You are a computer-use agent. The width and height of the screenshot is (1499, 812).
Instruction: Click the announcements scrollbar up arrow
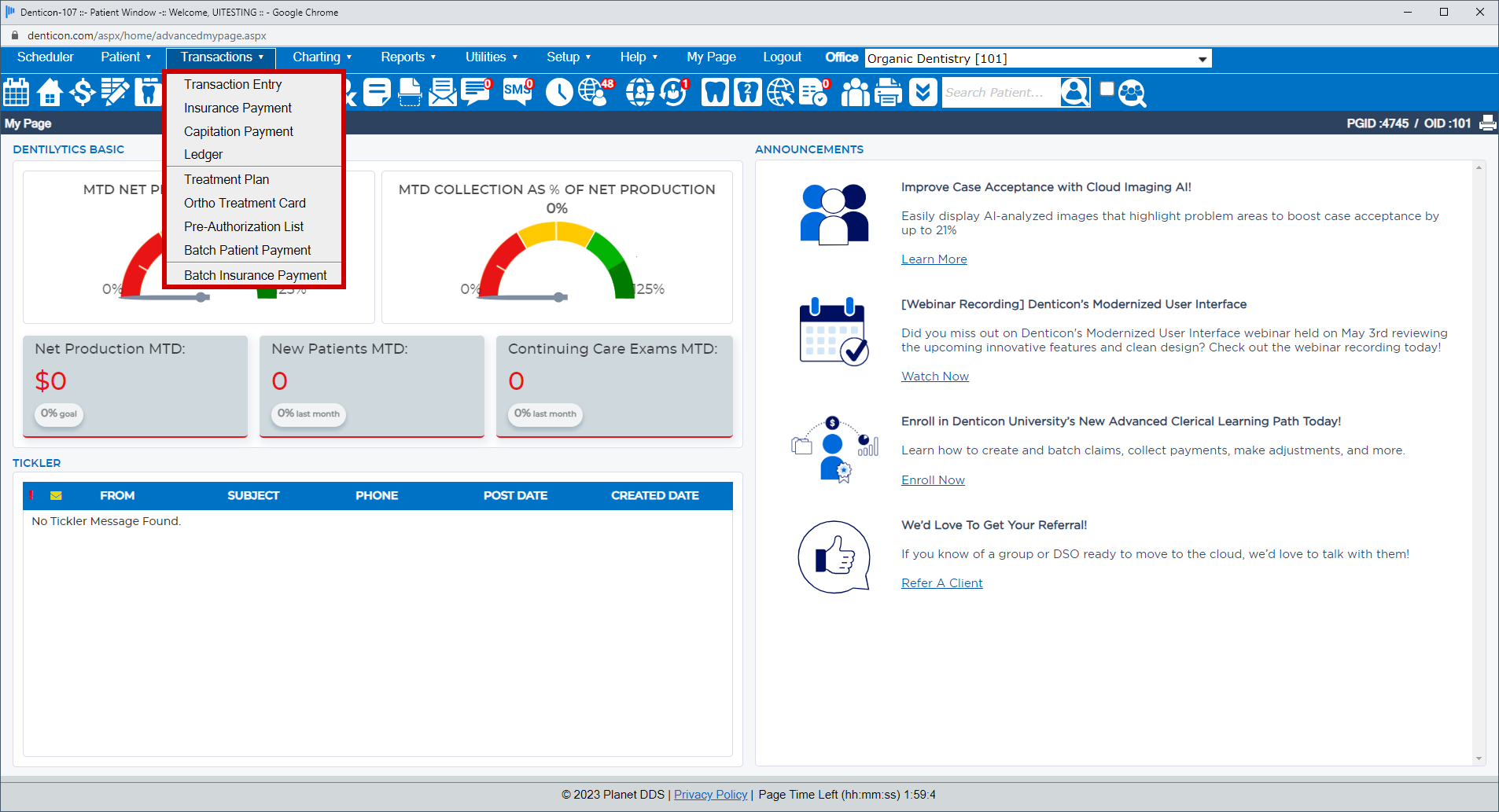point(1479,167)
